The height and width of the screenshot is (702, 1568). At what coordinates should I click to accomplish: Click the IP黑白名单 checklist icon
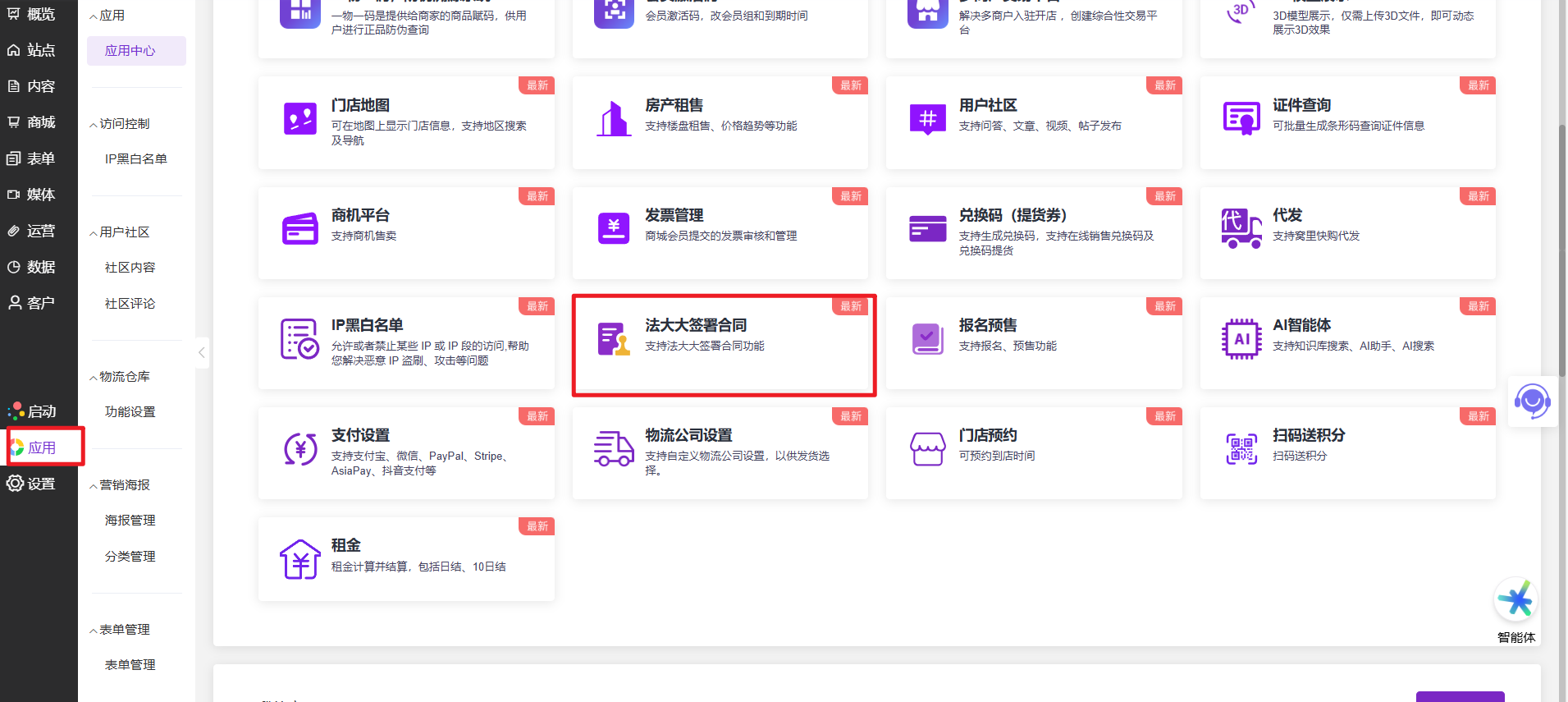pos(299,339)
